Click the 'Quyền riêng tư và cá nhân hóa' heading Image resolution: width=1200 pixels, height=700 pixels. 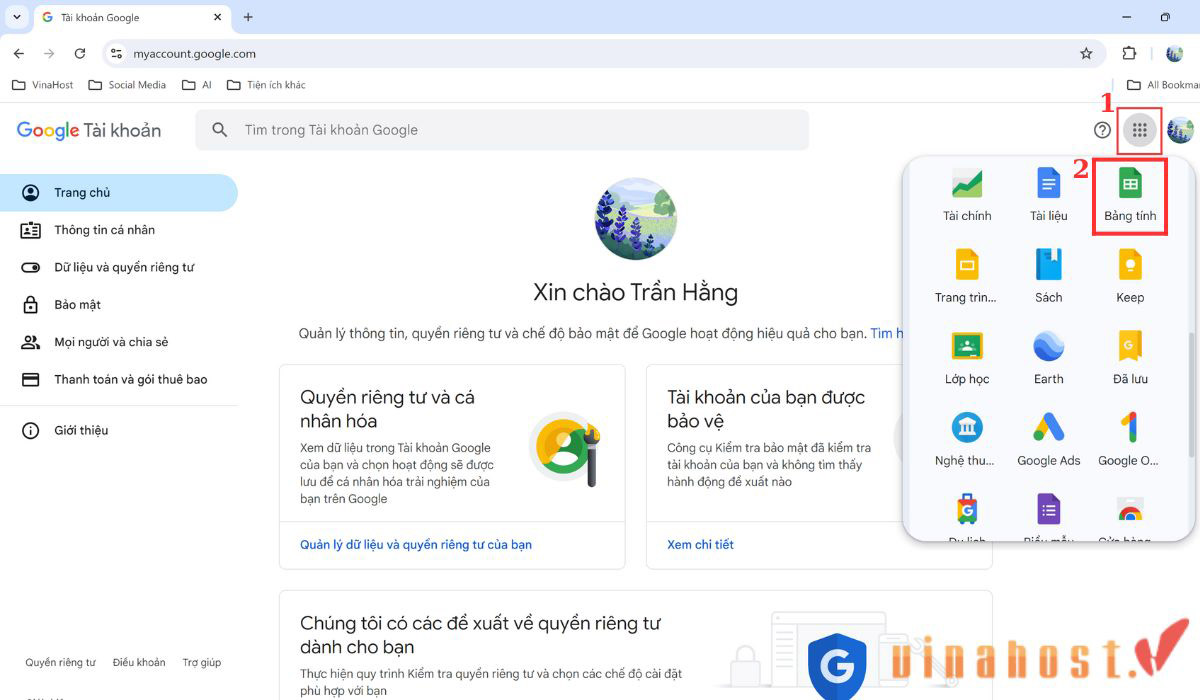[388, 409]
